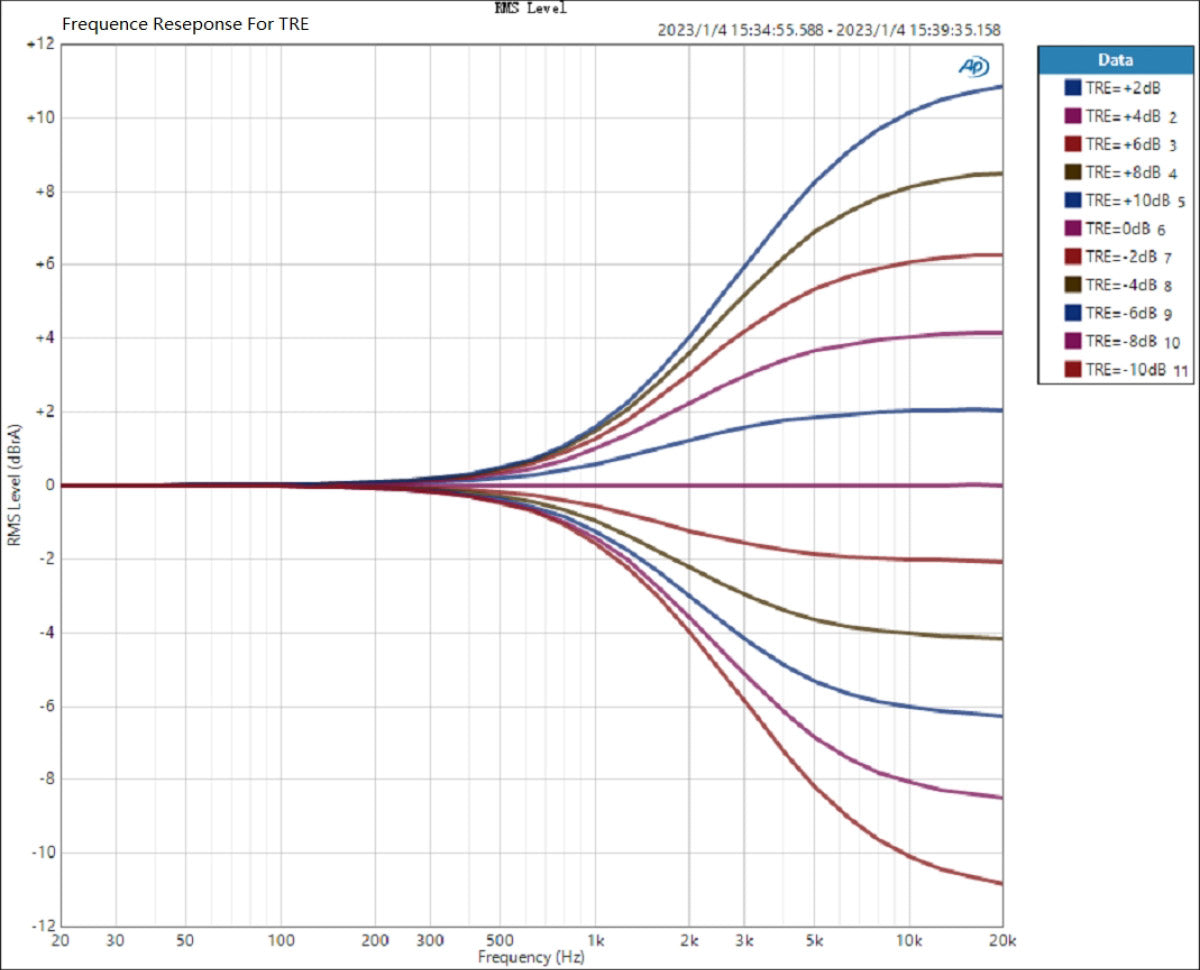
Task: Click the RMS Level (dBrA) y-axis label
Action: pyautogui.click(x=14, y=485)
